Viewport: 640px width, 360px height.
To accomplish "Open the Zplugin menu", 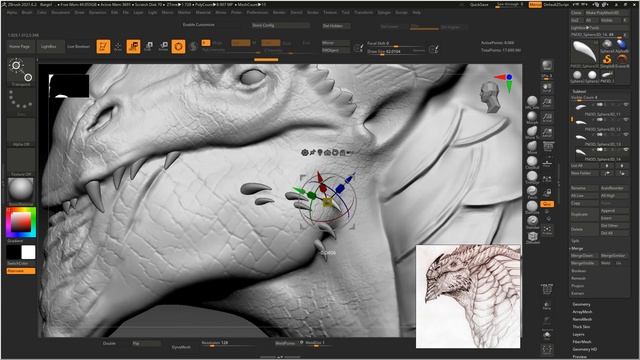I will click(384, 13).
